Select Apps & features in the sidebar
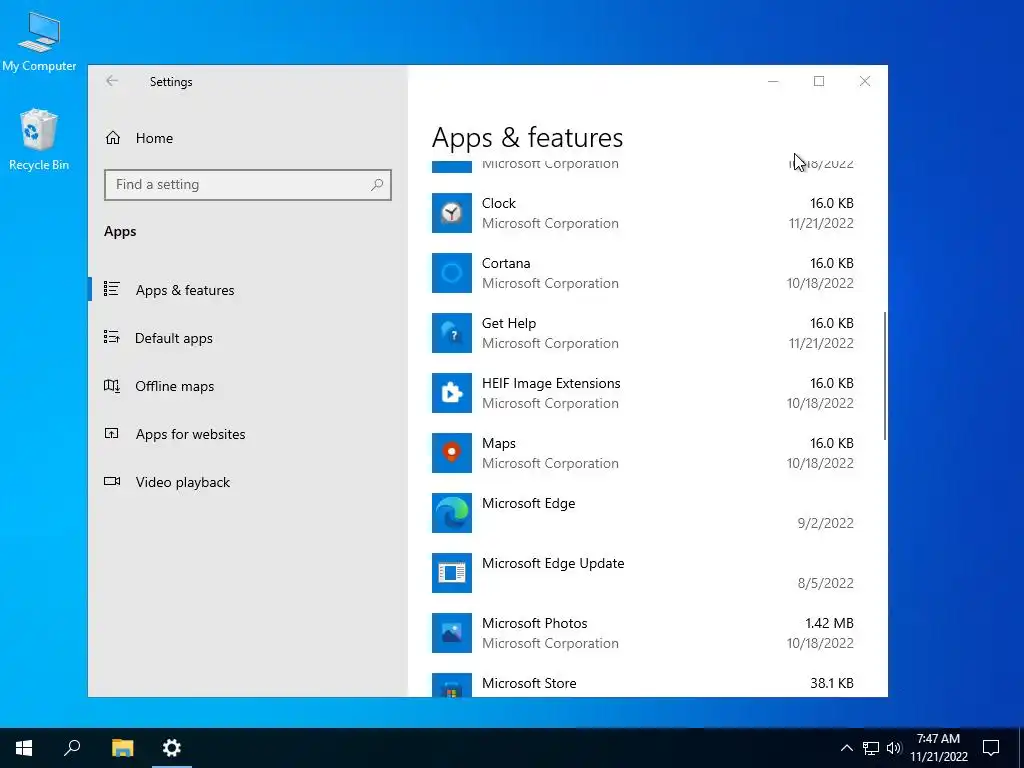The image size is (1024, 768). click(248, 290)
